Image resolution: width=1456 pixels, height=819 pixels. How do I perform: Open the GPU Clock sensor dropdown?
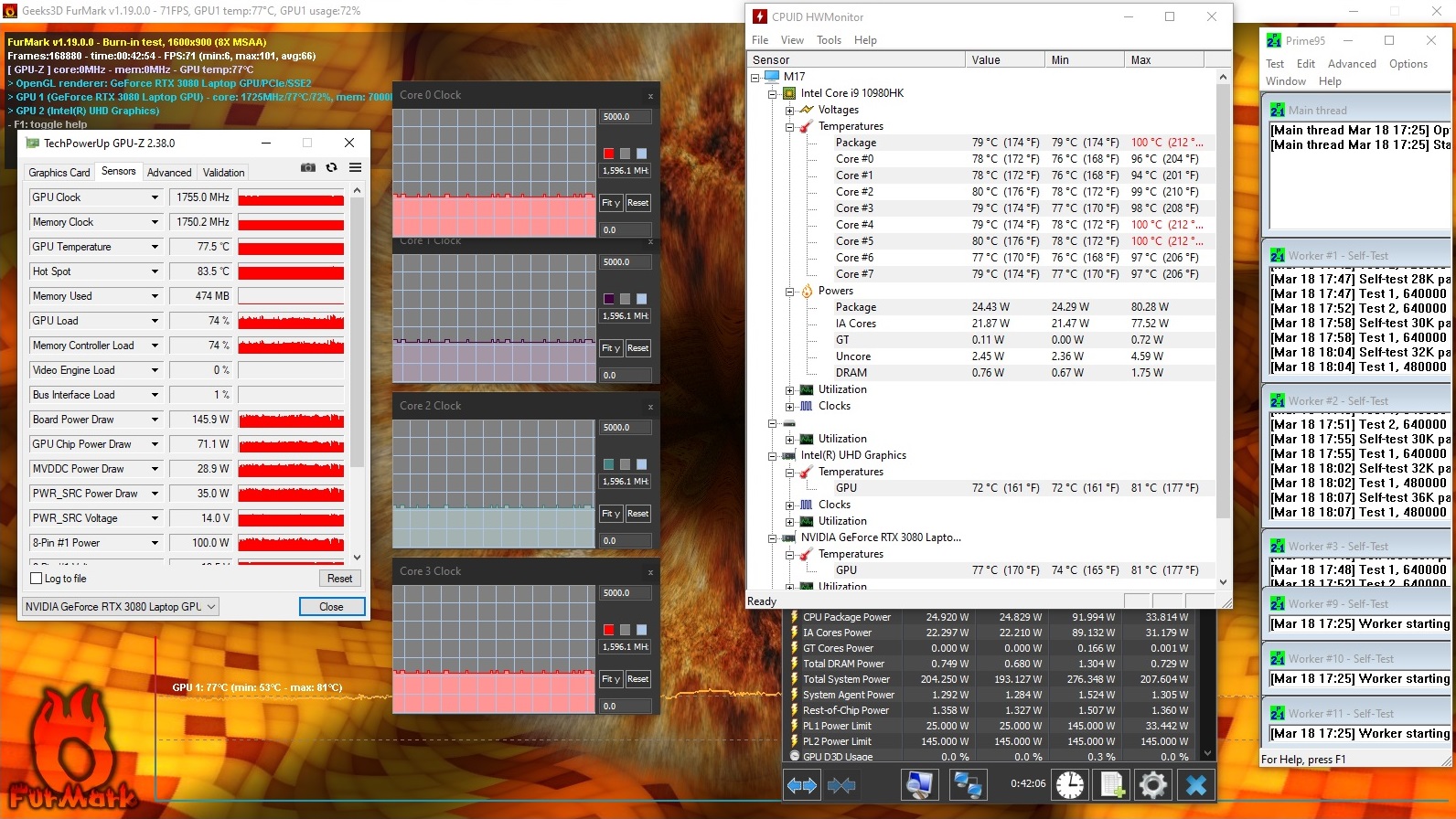click(x=155, y=197)
